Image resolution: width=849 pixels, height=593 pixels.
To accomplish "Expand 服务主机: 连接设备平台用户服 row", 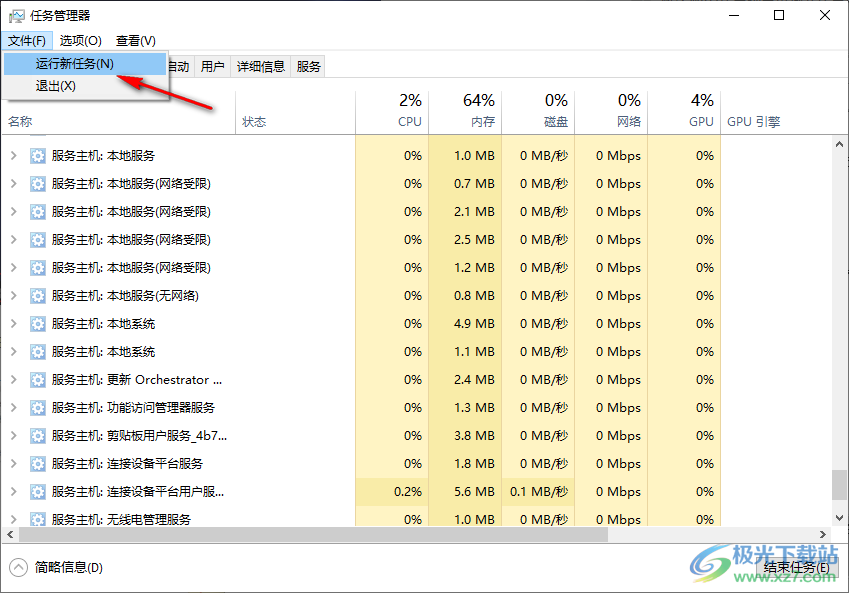I will pos(14,492).
